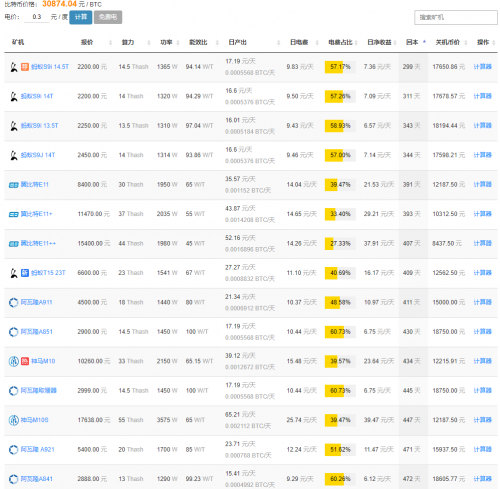
Task: Open the 蚂蚁T15 23T miner link
Action: [48, 273]
